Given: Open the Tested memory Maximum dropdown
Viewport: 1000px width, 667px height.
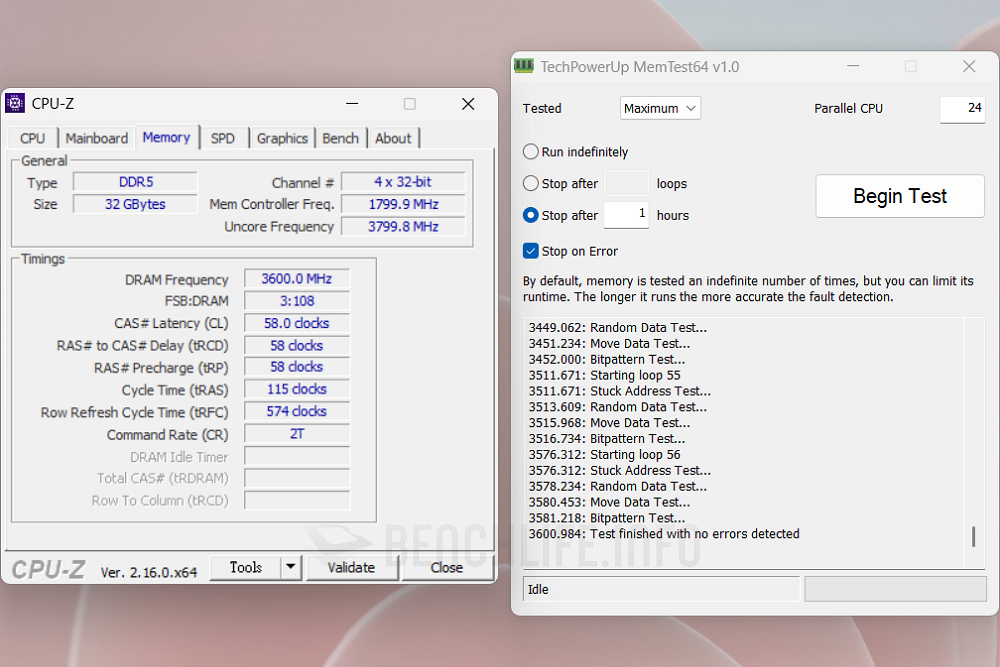Looking at the screenshot, I should click(x=660, y=108).
